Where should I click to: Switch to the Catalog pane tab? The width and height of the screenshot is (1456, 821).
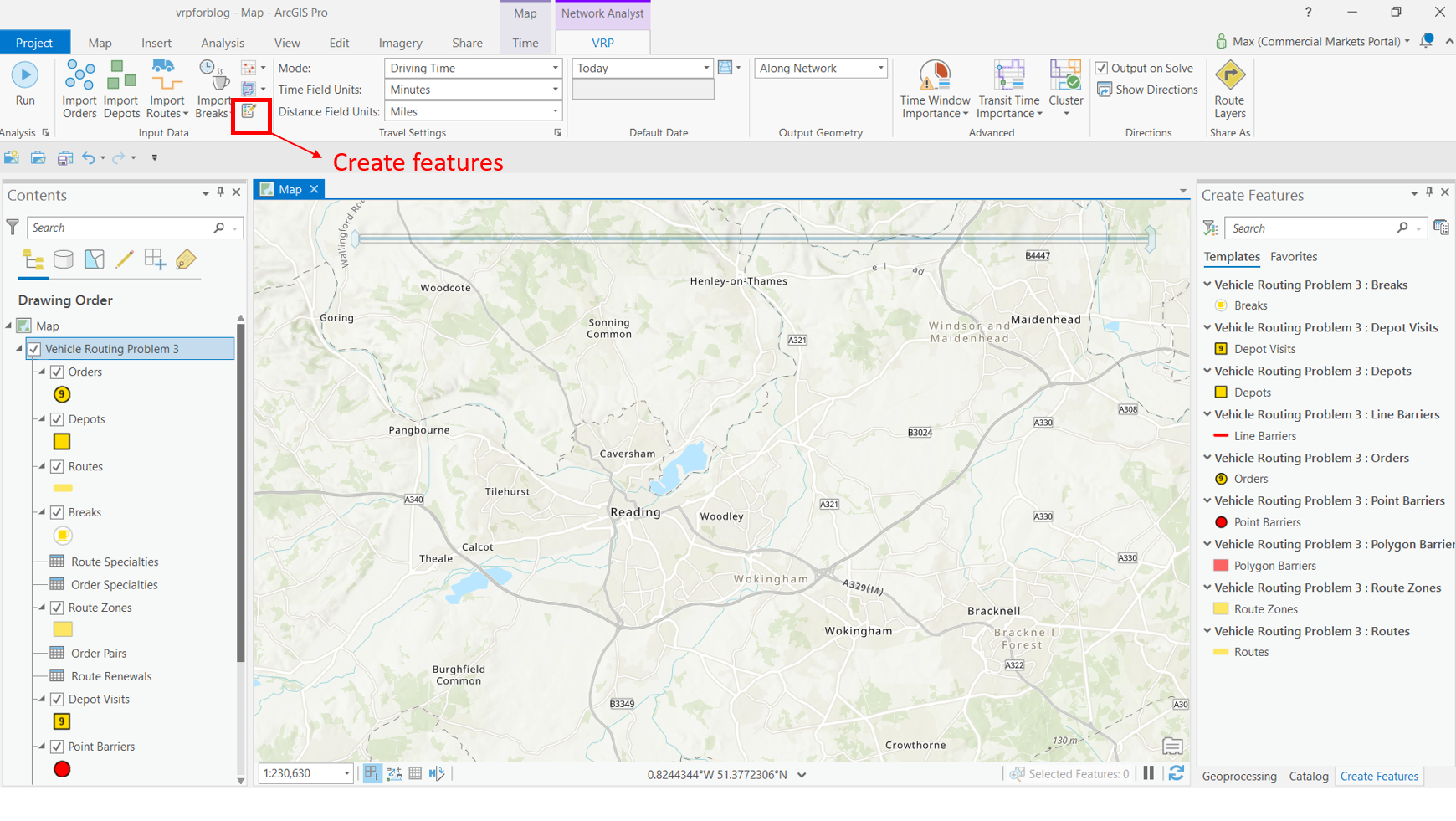(1309, 776)
